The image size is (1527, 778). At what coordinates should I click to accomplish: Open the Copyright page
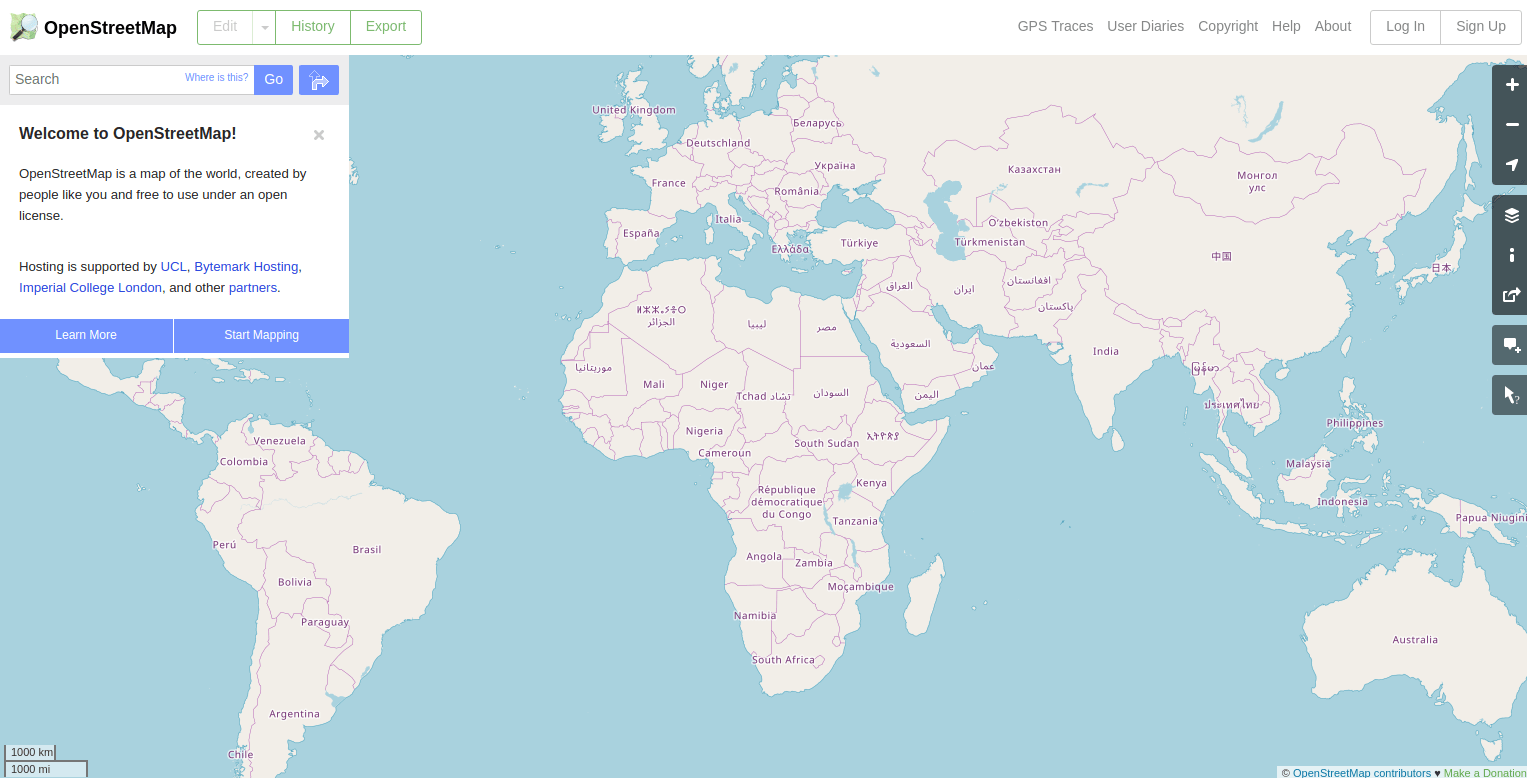pyautogui.click(x=1228, y=26)
